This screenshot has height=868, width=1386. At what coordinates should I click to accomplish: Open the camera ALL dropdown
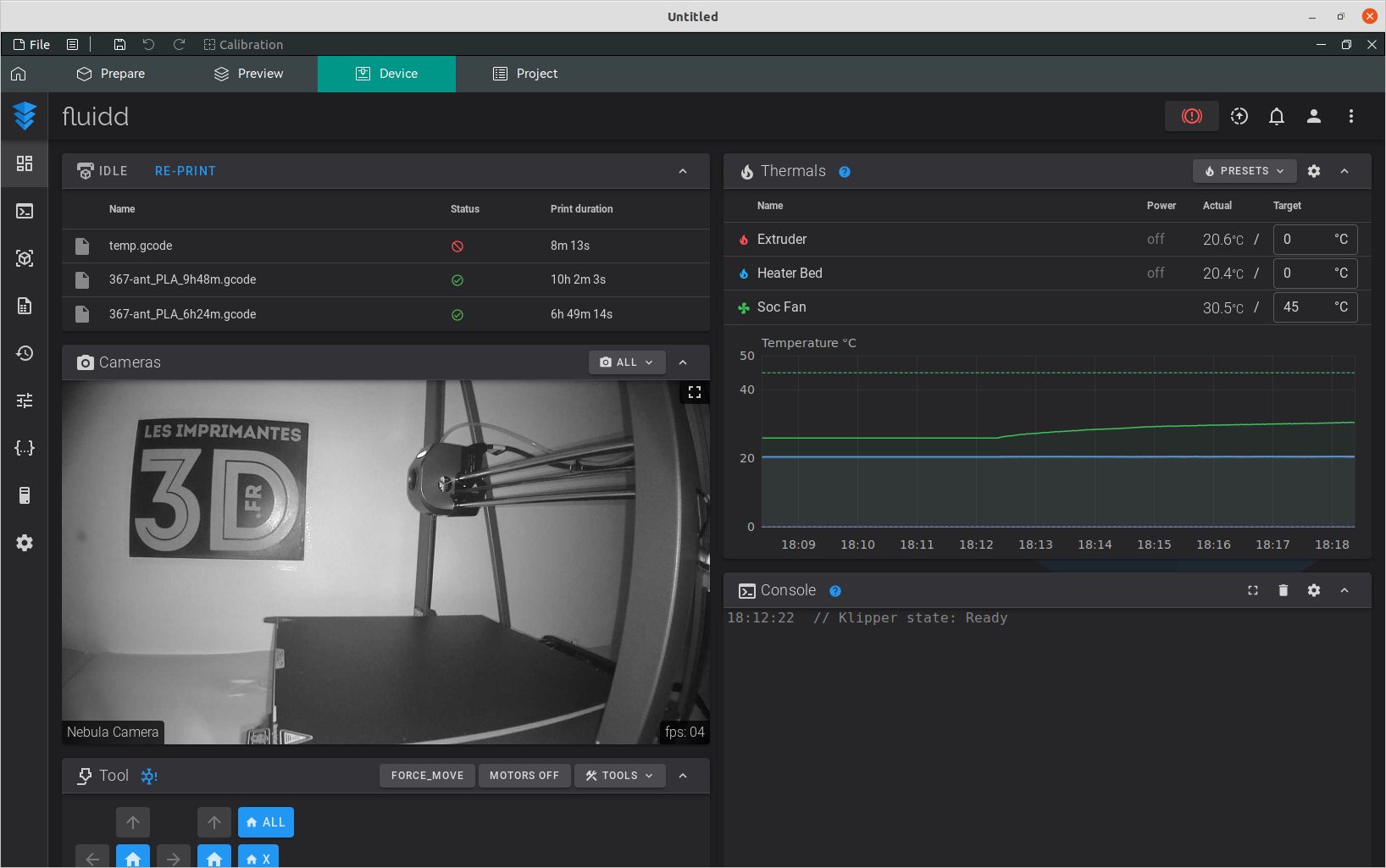[x=626, y=362]
